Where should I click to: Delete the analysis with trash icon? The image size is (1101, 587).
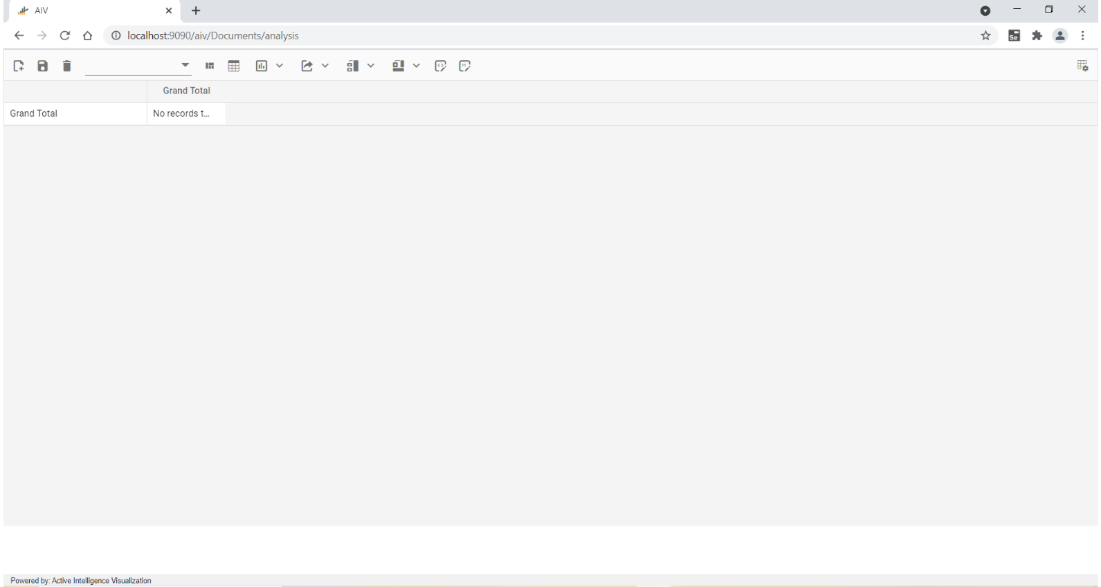(x=67, y=66)
